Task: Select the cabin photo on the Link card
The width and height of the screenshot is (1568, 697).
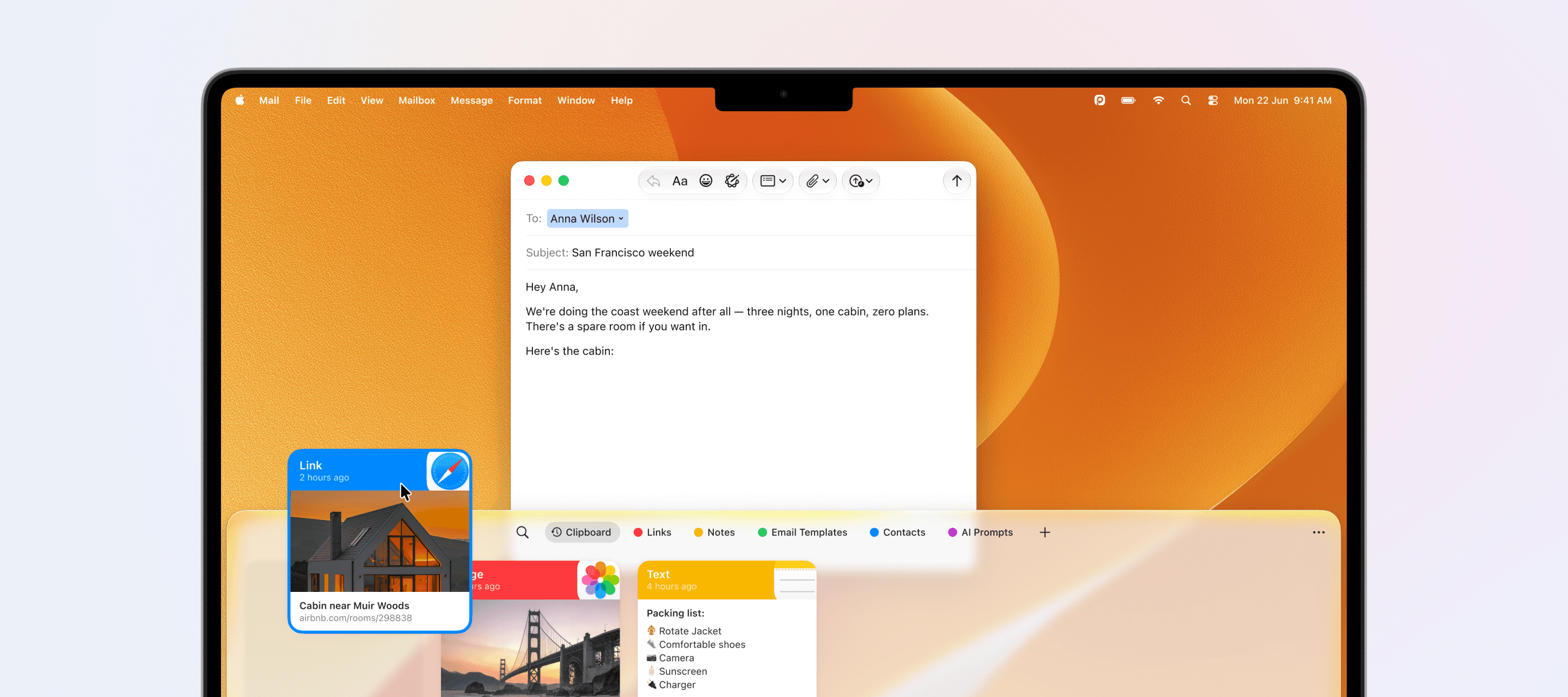Action: tap(380, 541)
